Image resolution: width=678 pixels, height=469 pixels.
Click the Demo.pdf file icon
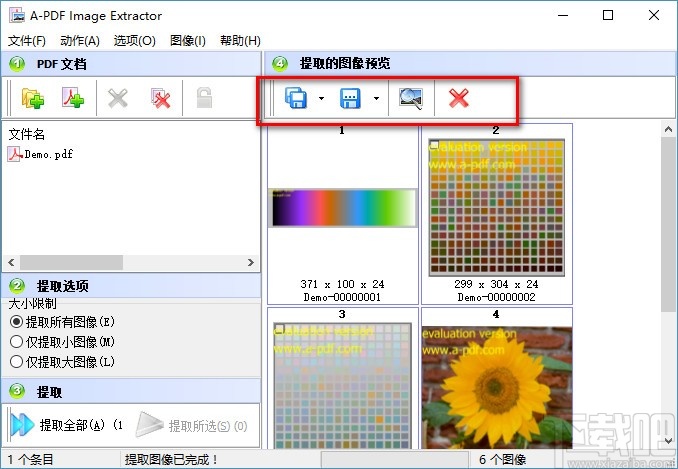[x=15, y=154]
